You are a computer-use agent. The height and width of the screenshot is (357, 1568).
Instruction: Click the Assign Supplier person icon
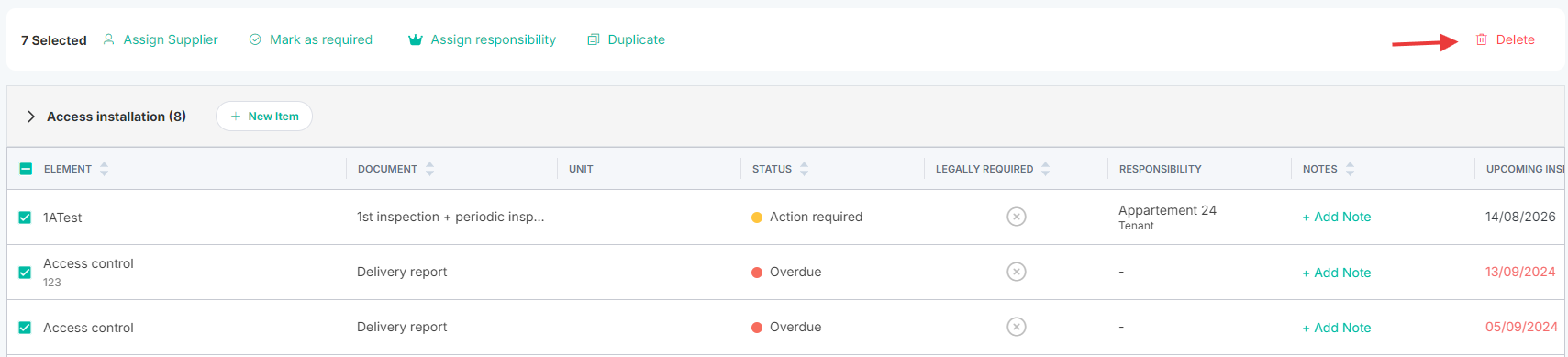(x=108, y=39)
